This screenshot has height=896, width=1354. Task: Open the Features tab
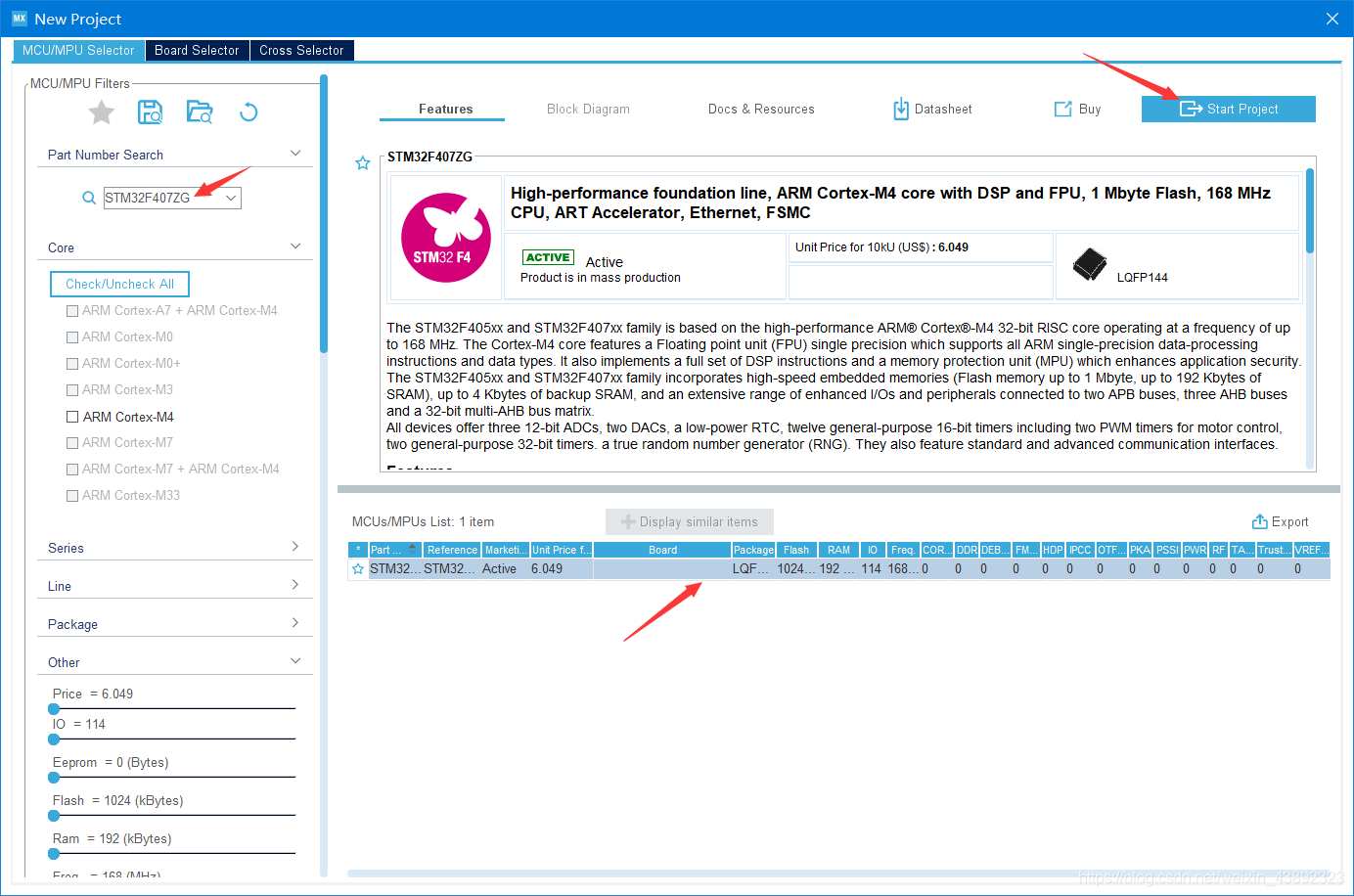[445, 110]
